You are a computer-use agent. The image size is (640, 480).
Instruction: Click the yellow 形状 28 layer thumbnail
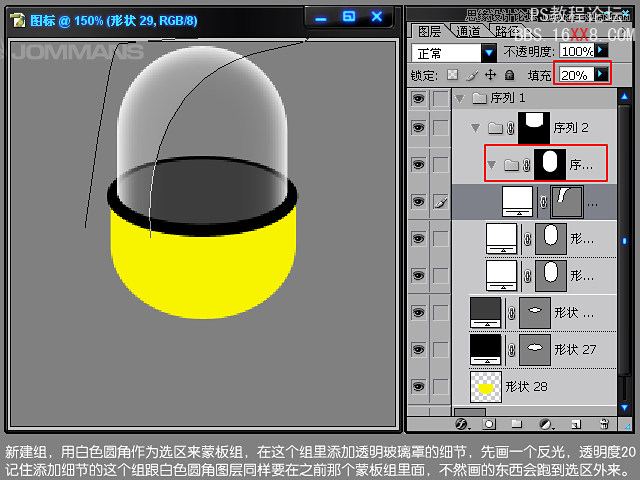(x=485, y=386)
